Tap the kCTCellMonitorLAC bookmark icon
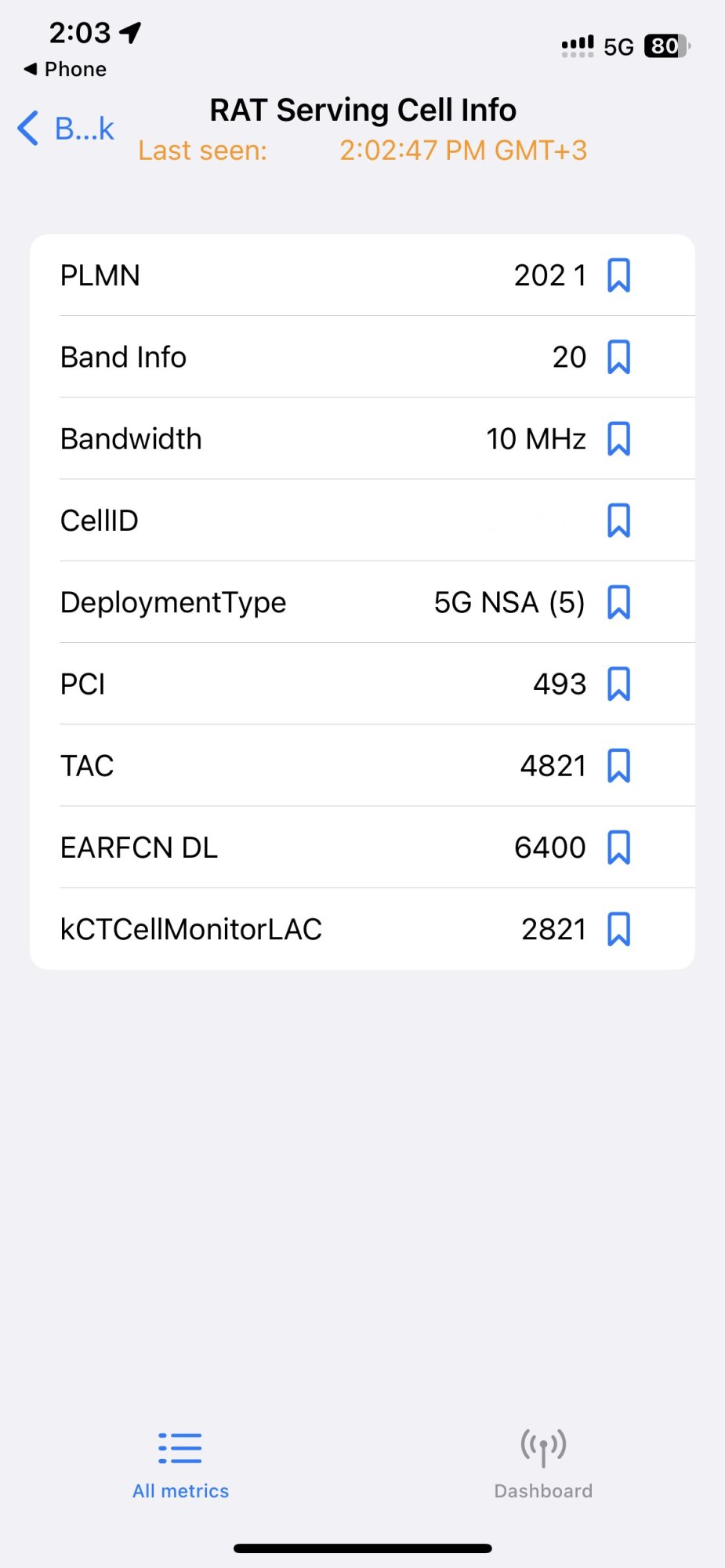Image resolution: width=725 pixels, height=1568 pixels. pos(618,929)
